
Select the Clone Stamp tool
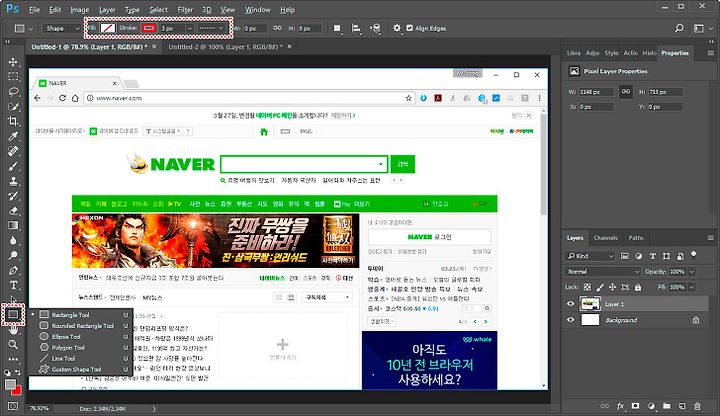point(13,181)
